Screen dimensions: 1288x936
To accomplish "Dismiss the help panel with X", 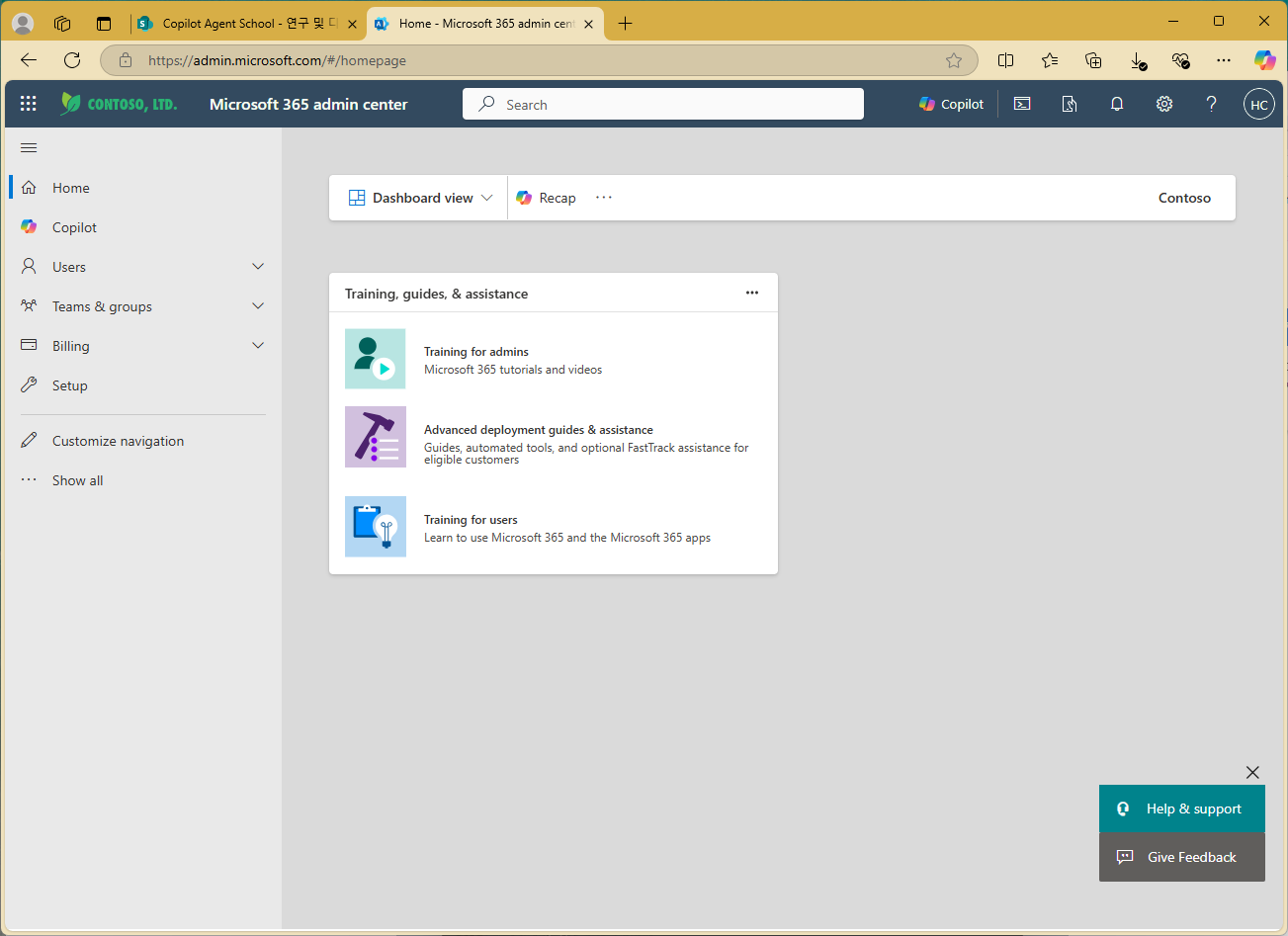I will point(1252,772).
